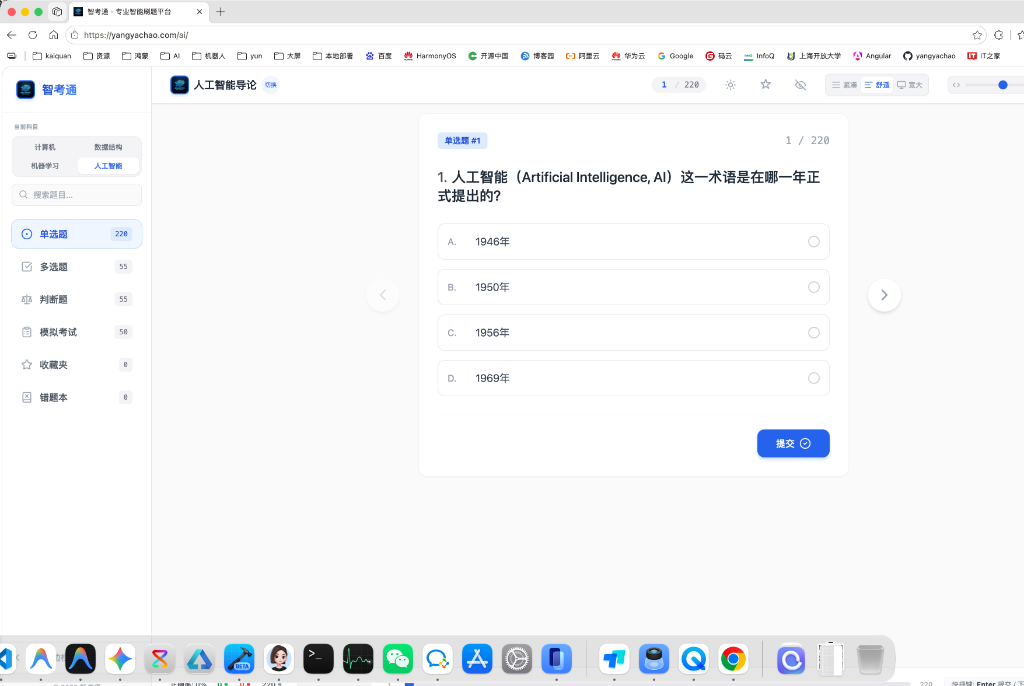Open the yangyachao GitHub bookmark
This screenshot has width=1024, height=686.
pyautogui.click(x=929, y=56)
